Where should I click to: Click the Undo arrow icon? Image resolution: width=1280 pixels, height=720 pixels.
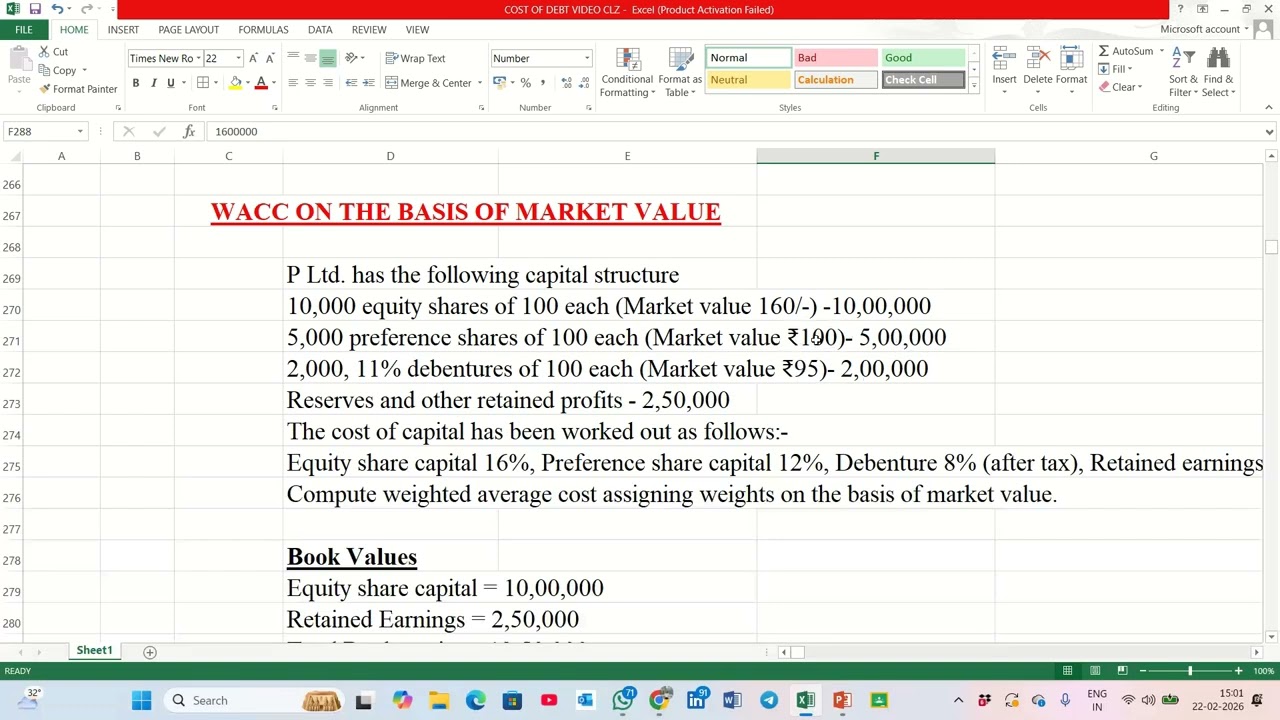coord(57,9)
